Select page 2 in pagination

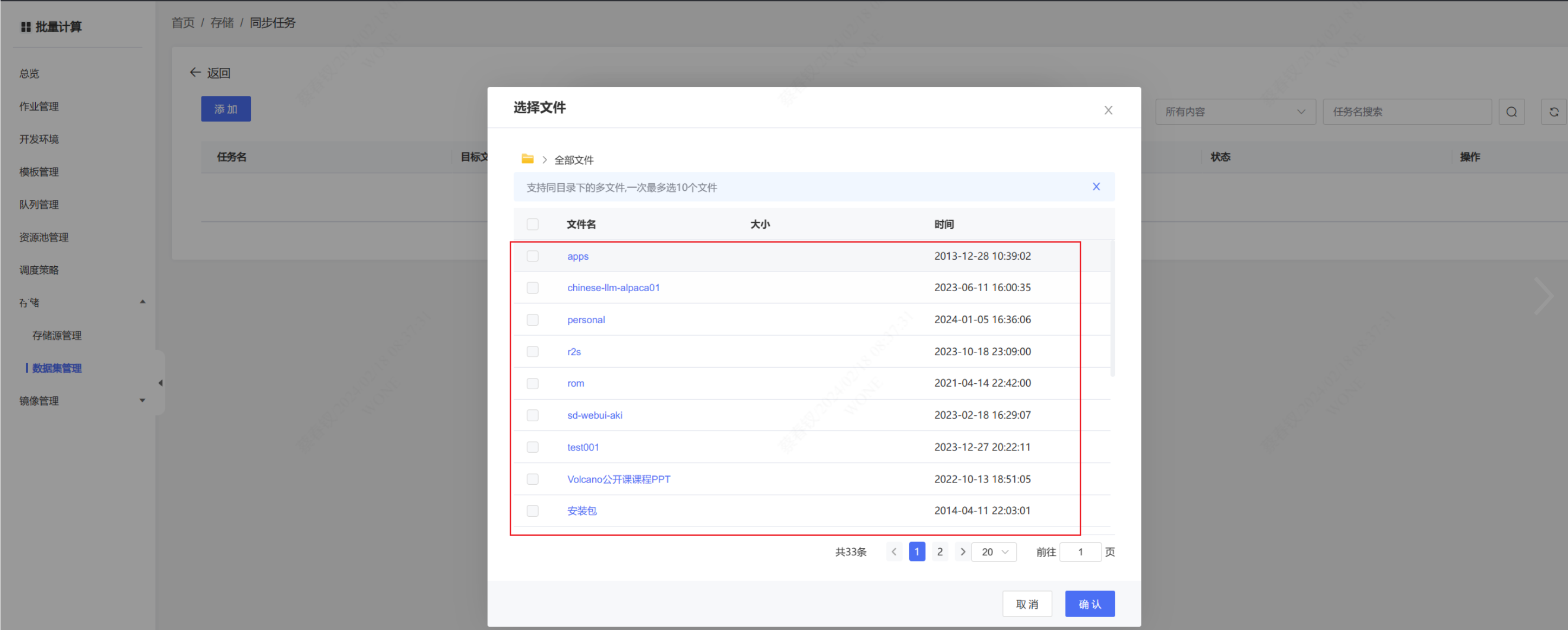point(940,551)
